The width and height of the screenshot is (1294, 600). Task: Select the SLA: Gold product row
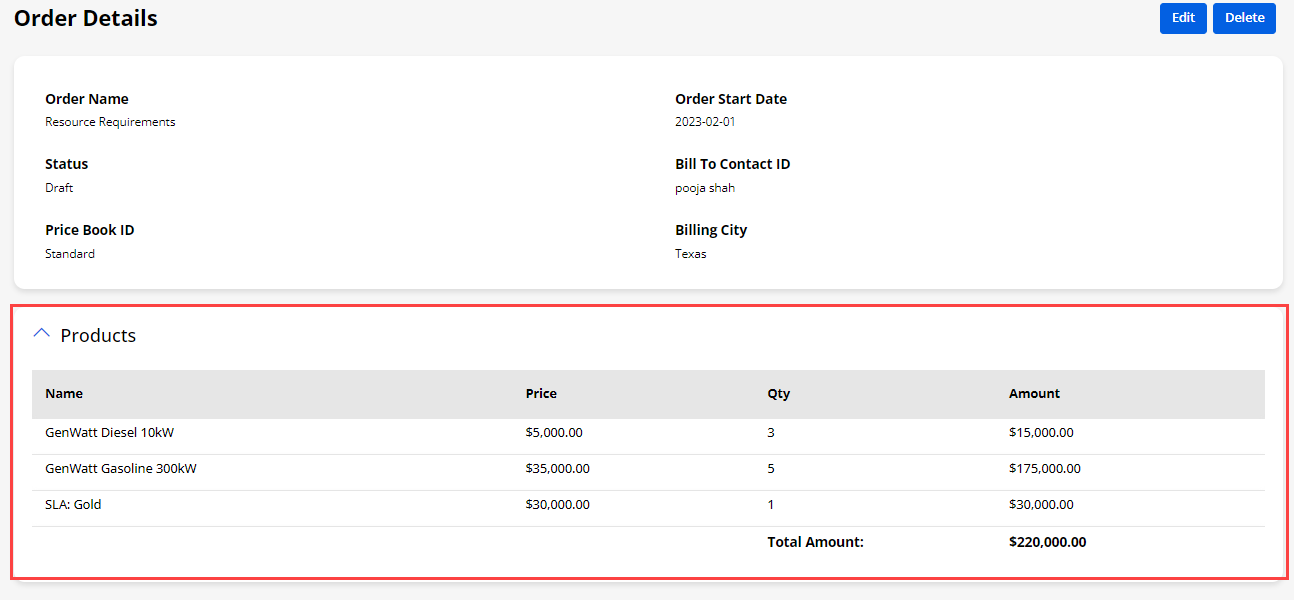point(73,505)
